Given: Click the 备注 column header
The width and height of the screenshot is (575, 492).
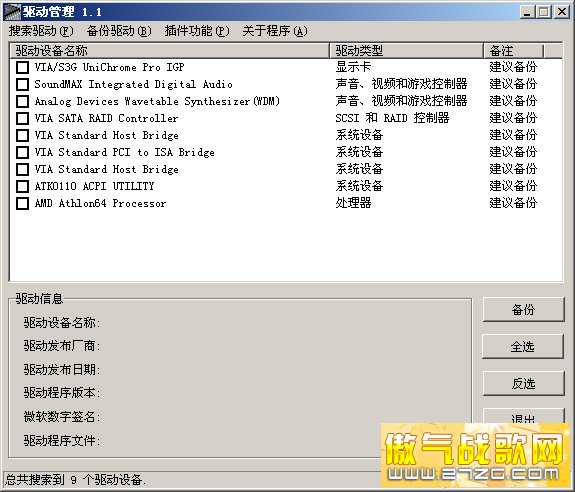Looking at the screenshot, I should 513,51.
